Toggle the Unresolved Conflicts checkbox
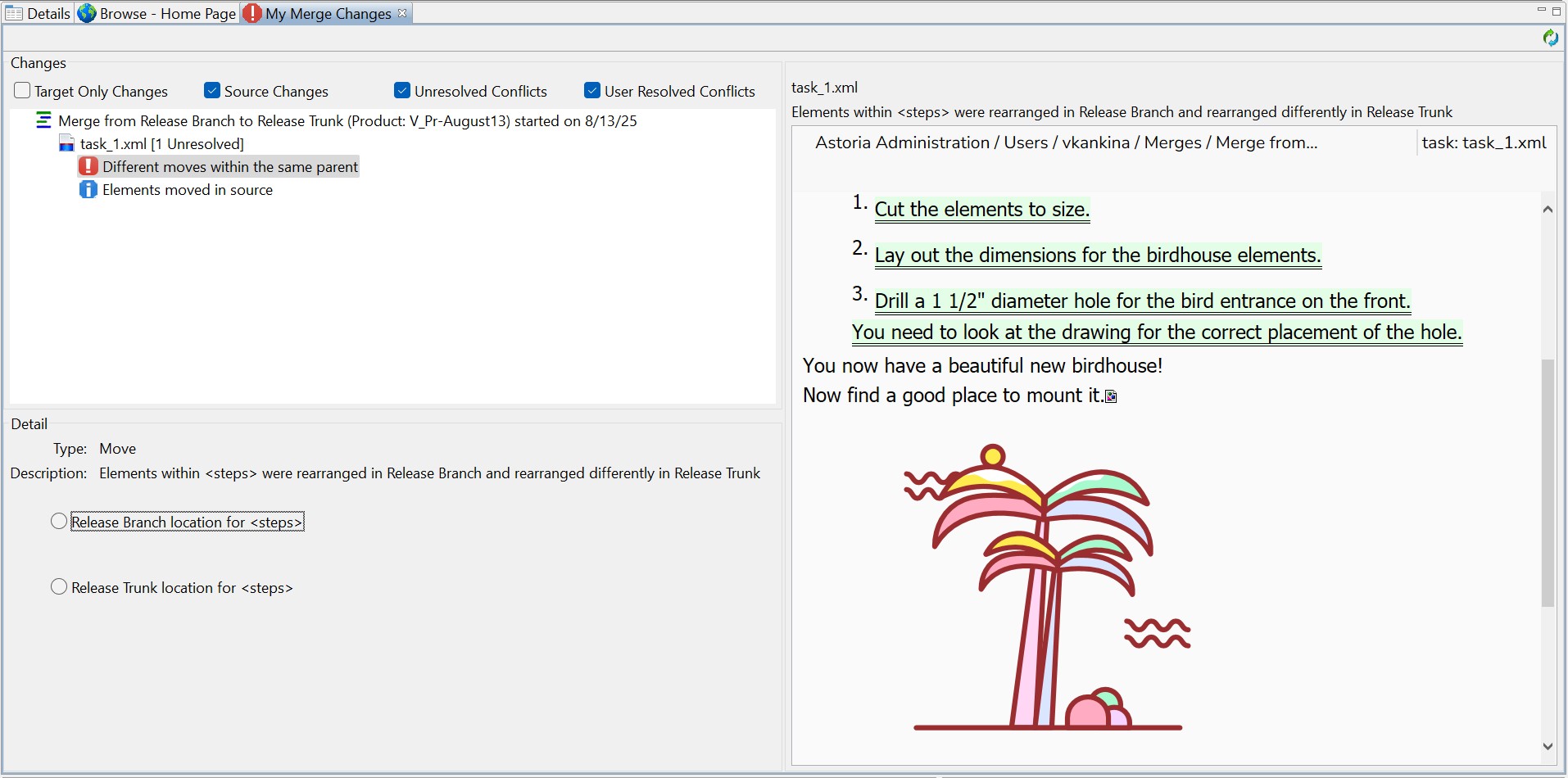Screen dimensions: 1568x778 coord(402,91)
